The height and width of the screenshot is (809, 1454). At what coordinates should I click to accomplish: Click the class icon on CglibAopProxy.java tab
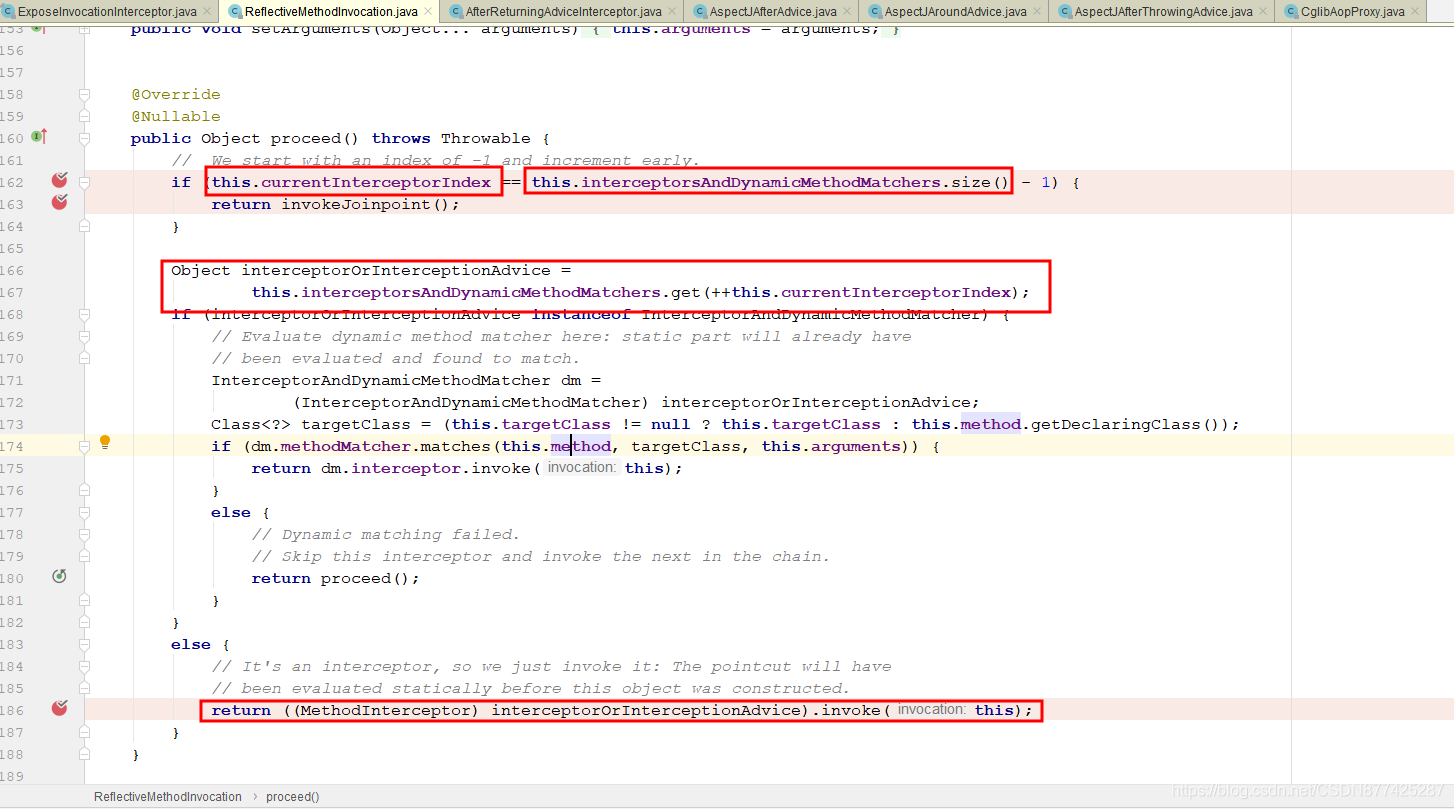(x=1292, y=12)
